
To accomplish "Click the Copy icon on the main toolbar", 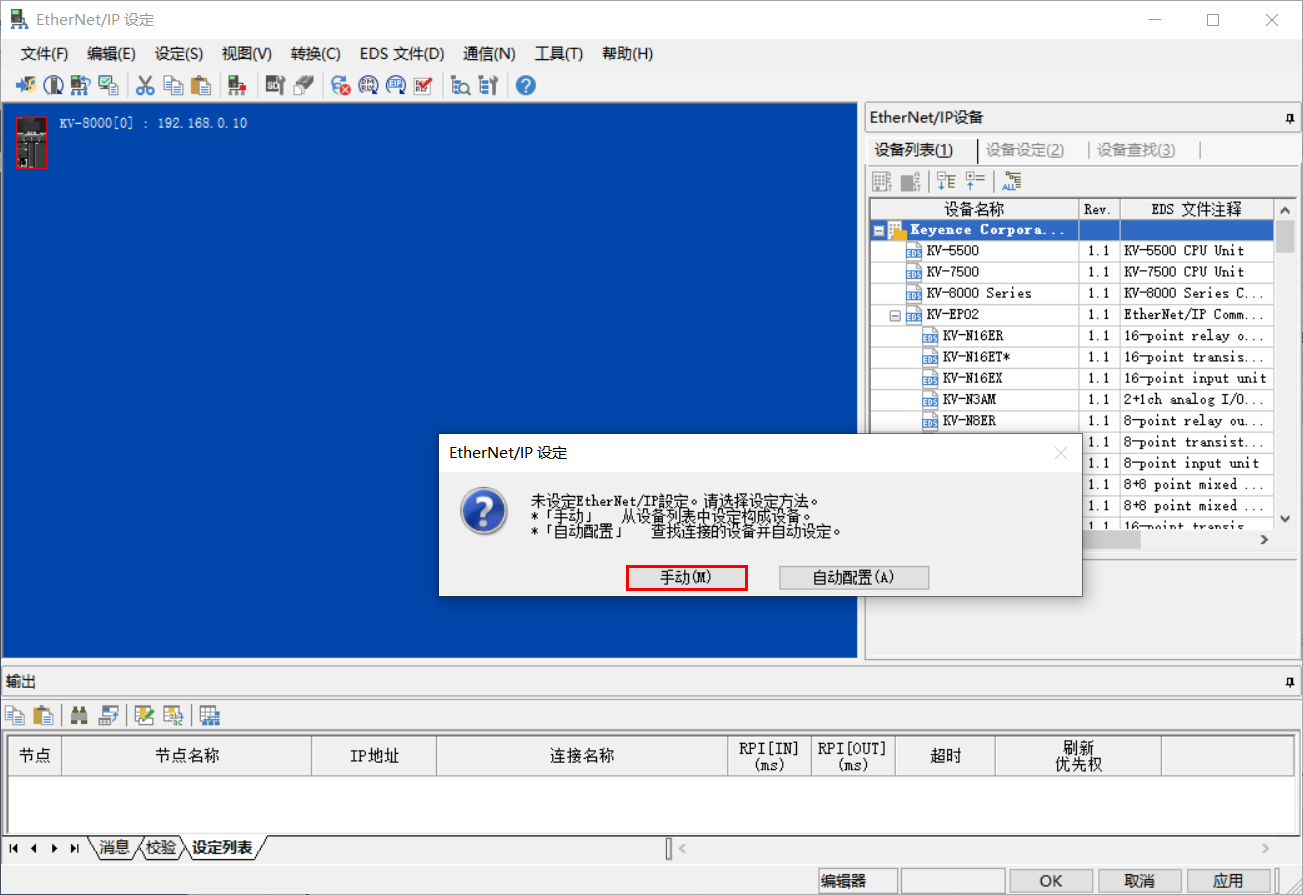I will pyautogui.click(x=173, y=85).
